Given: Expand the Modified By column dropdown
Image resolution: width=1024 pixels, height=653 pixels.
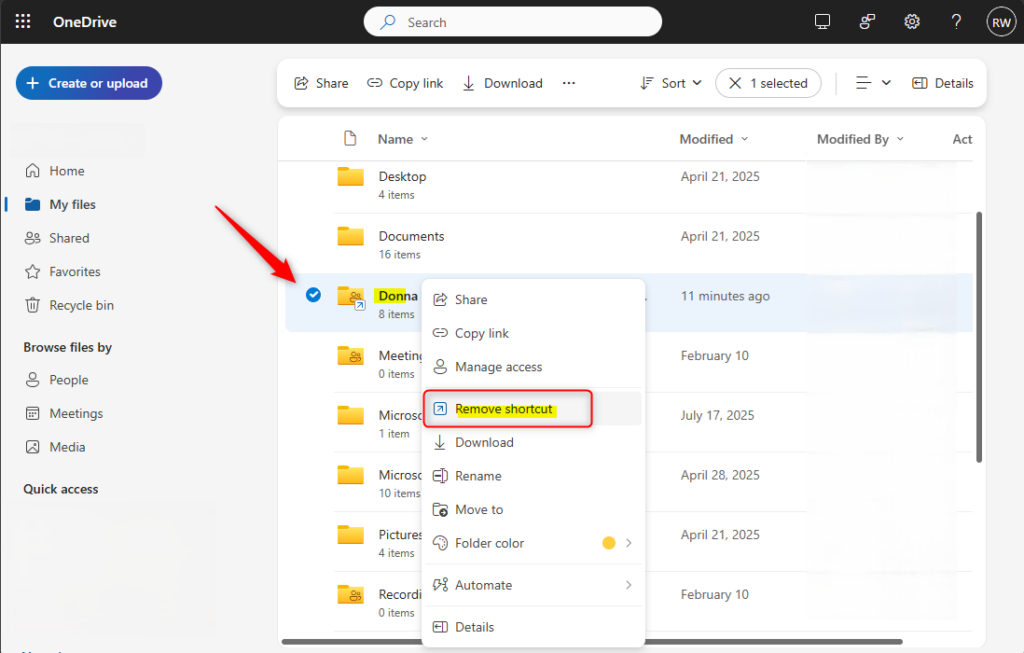Looking at the screenshot, I should (x=900, y=139).
